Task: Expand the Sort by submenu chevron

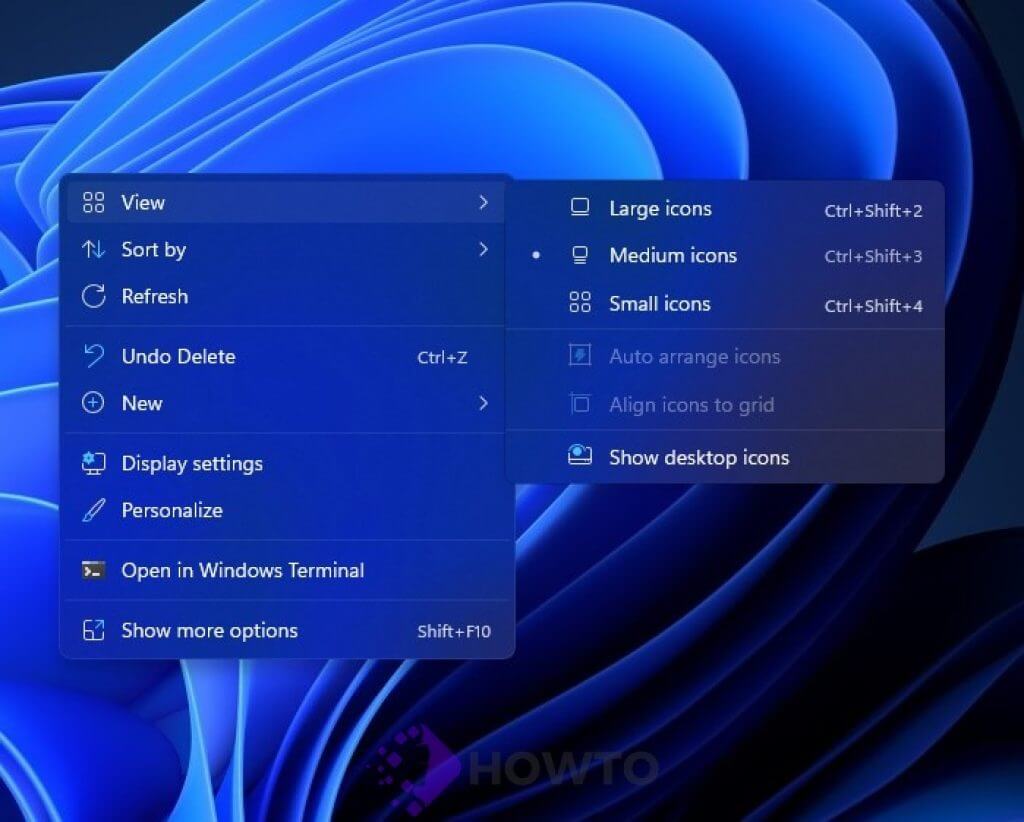Action: point(483,249)
